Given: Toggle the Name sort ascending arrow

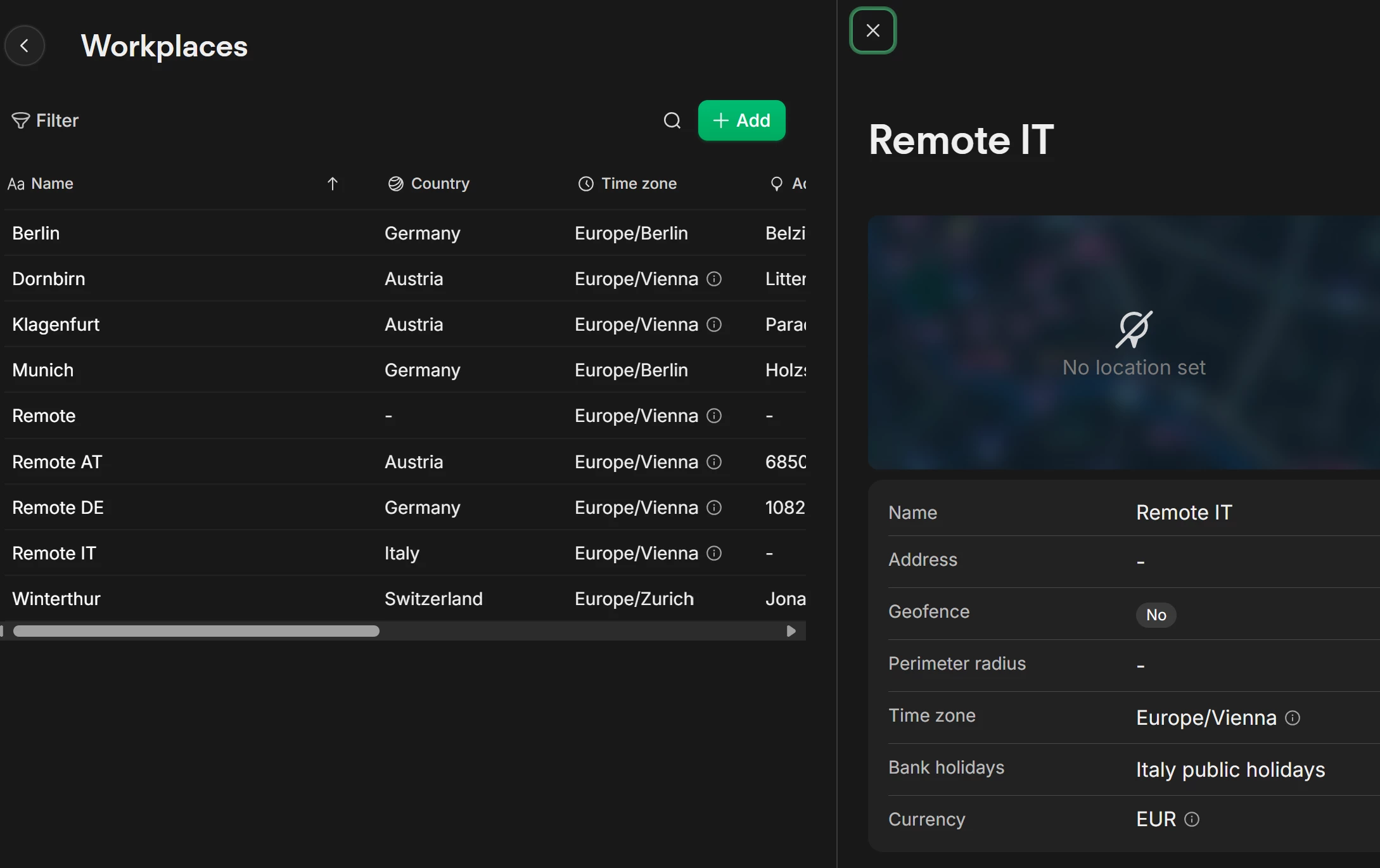Looking at the screenshot, I should coord(332,184).
